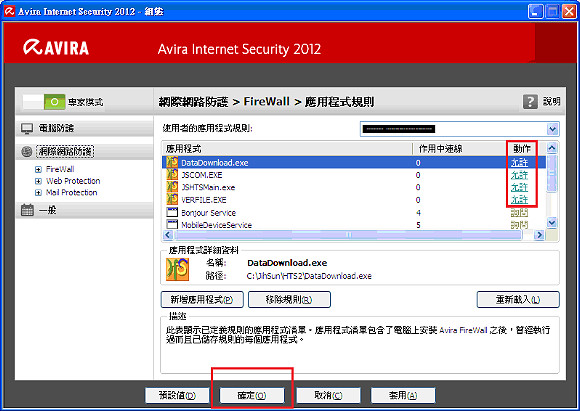This screenshot has width=580, height=411.
Task: Click the remove rule (R) button
Action: click(289, 299)
